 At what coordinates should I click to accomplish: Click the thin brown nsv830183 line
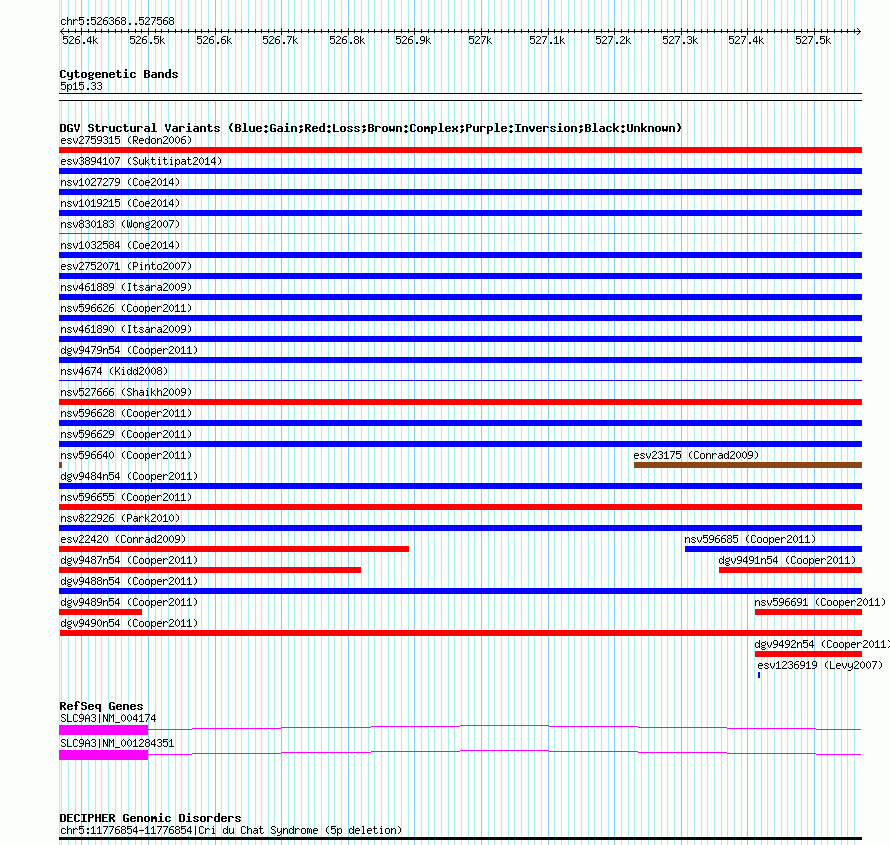460,233
